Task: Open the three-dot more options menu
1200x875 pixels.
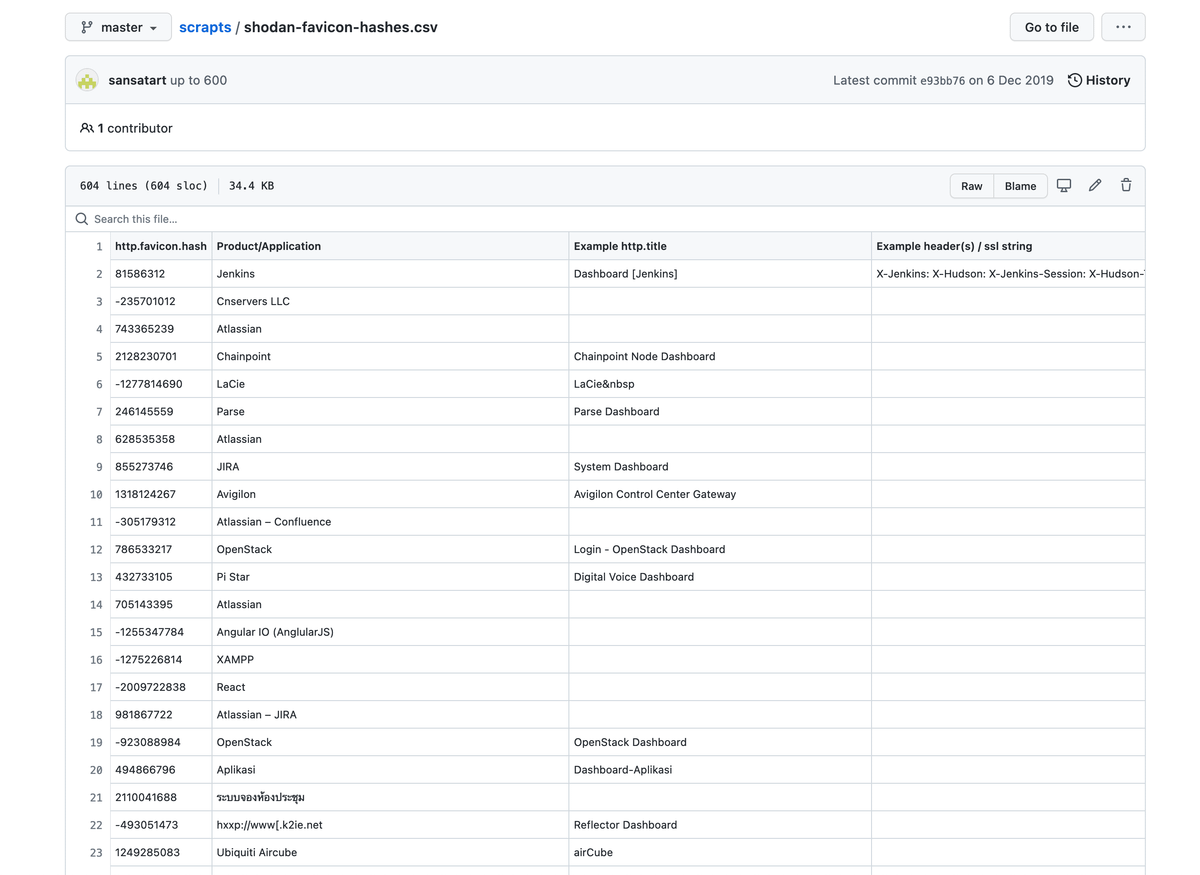Action: pos(1123,27)
